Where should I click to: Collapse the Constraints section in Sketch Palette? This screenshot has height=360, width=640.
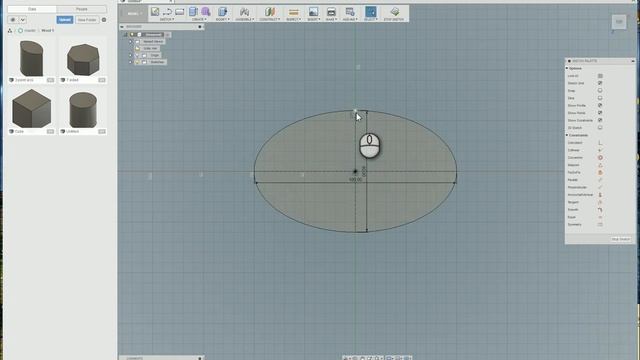(x=567, y=135)
